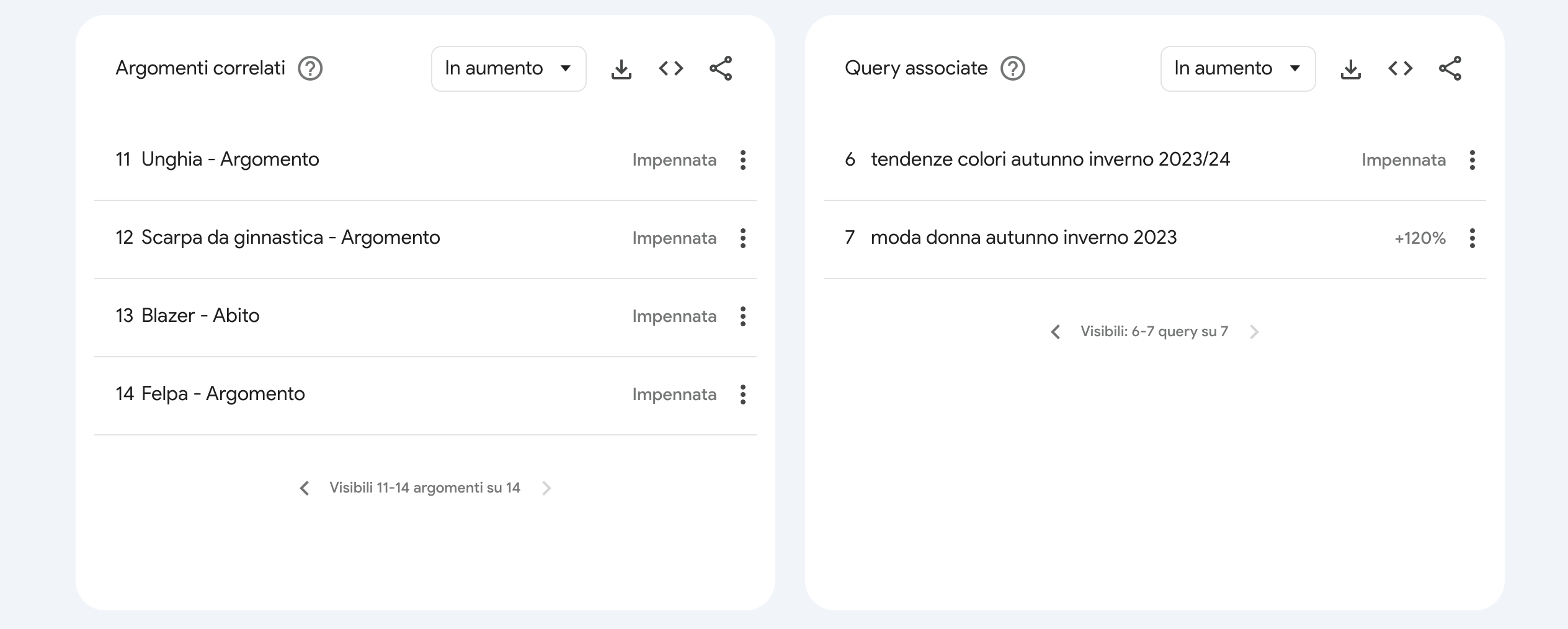Open the Felpa - Argomento topic
1568x629 pixels.
click(223, 394)
